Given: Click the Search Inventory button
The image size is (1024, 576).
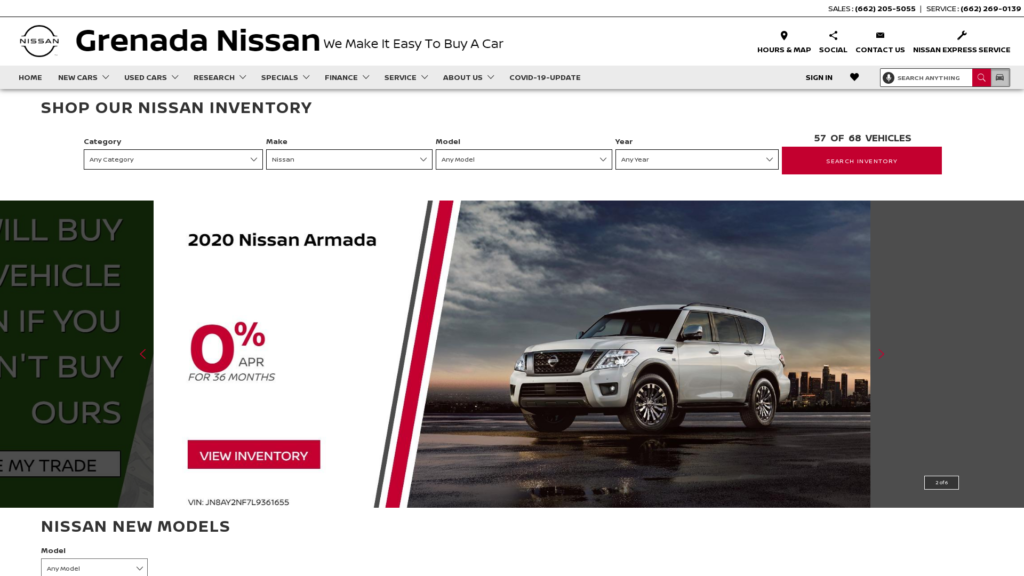Looking at the screenshot, I should pos(861,161).
